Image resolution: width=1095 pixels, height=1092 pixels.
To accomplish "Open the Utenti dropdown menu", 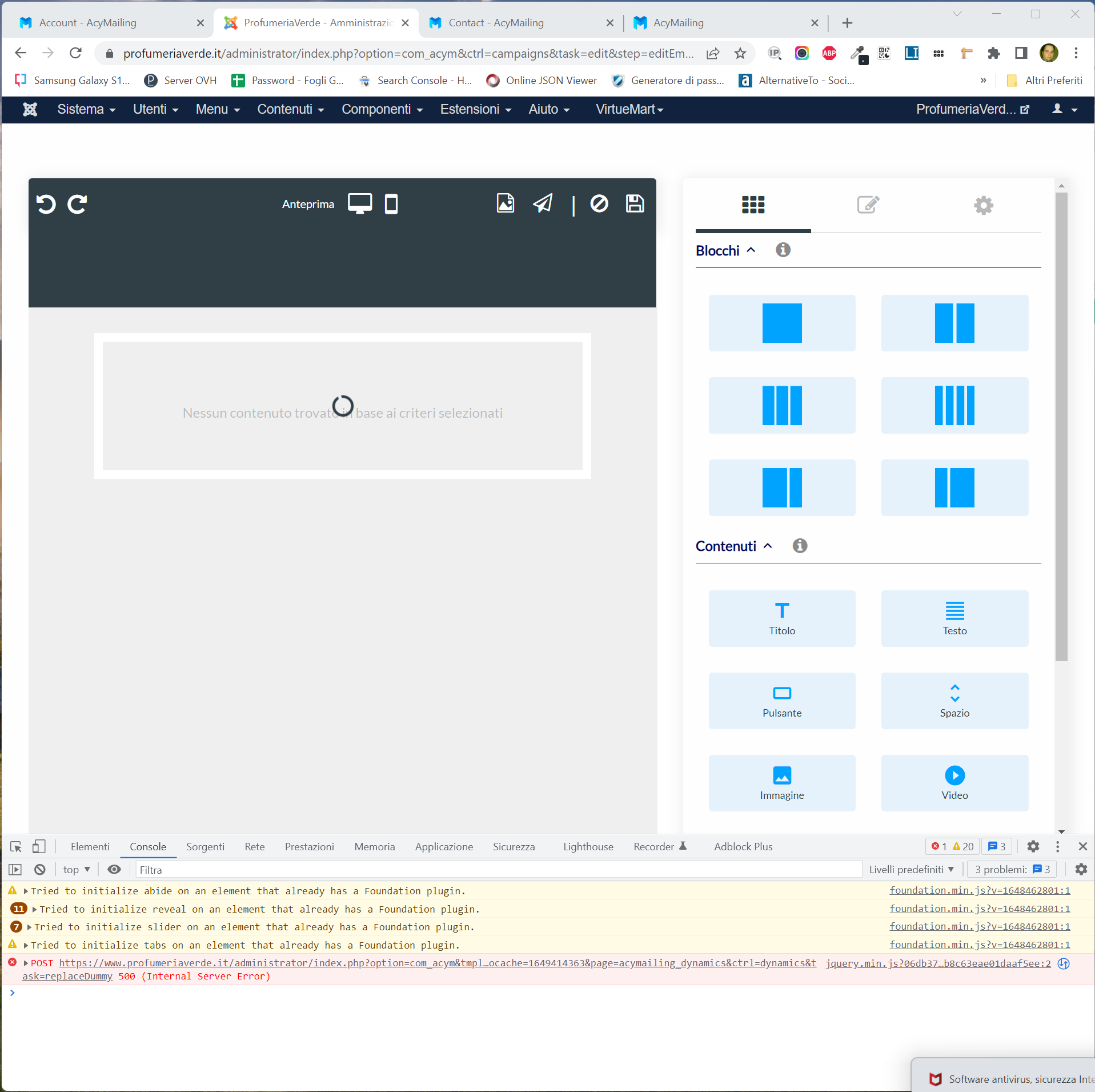I will pos(155,109).
